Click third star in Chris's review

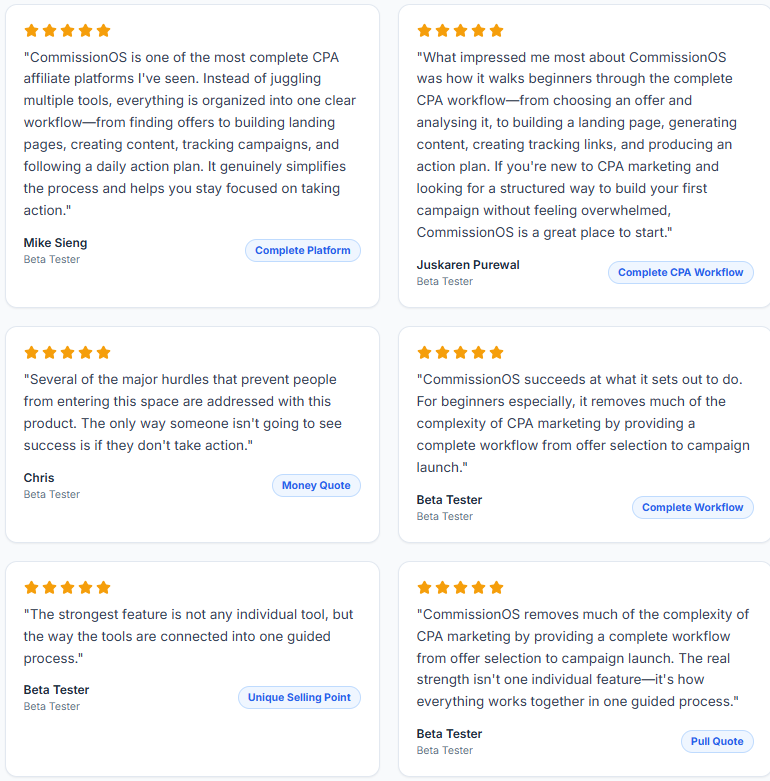coord(67,353)
